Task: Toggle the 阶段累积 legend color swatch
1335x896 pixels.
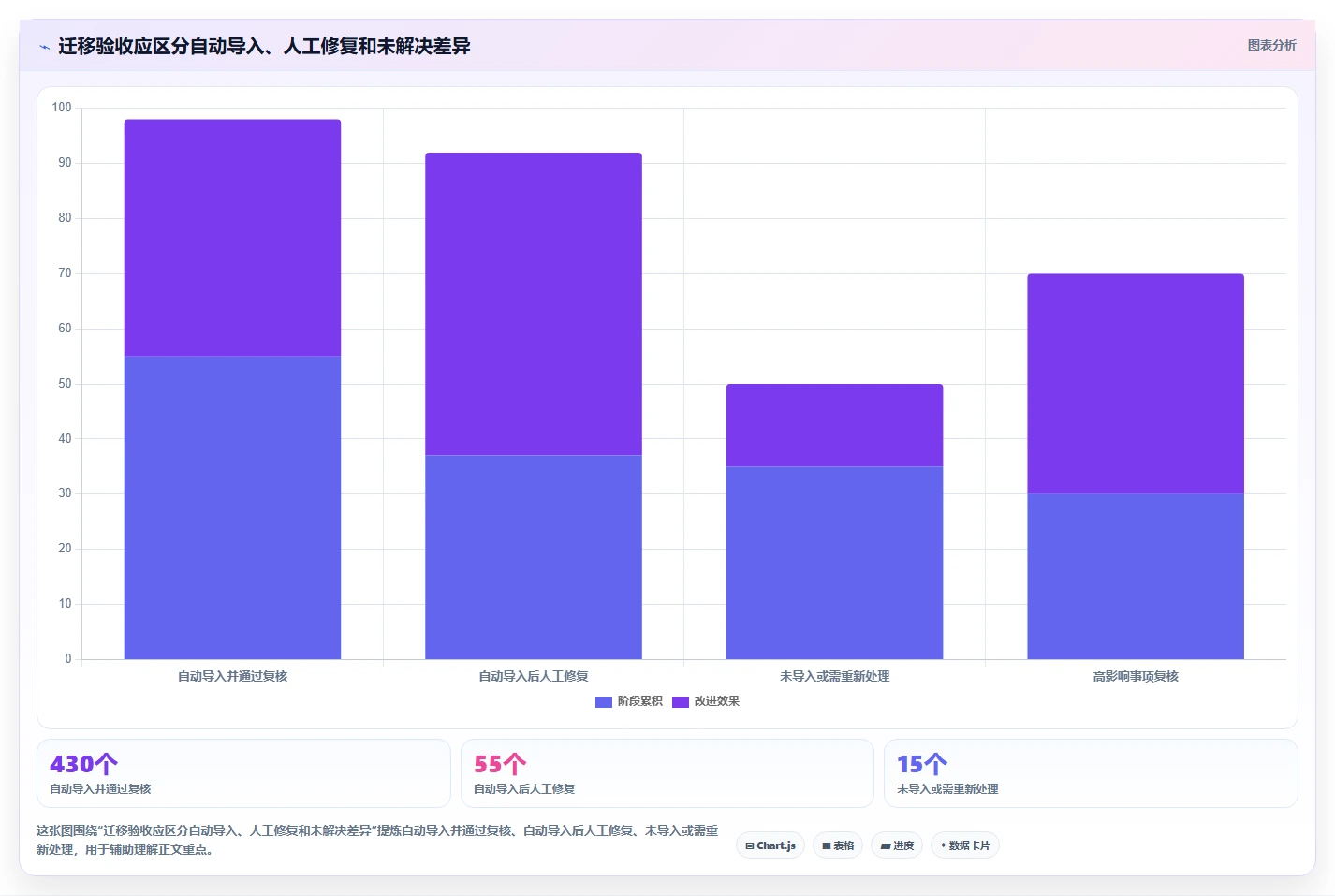Action: pos(604,701)
